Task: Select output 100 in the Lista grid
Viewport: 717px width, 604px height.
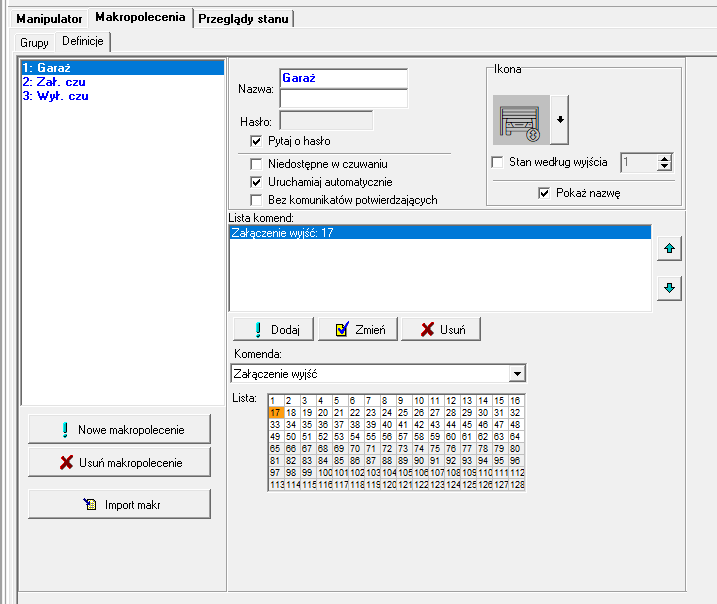Action: pyautogui.click(x=325, y=473)
